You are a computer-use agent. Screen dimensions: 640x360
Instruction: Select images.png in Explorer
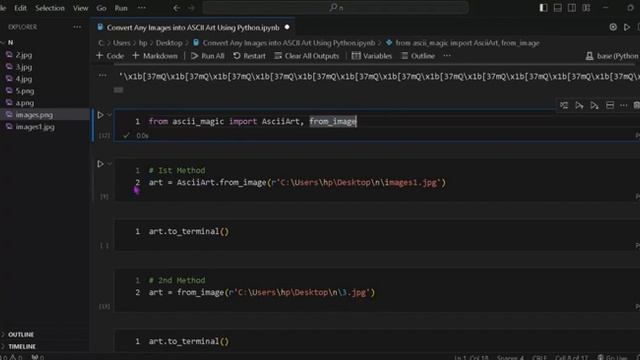pos(34,115)
